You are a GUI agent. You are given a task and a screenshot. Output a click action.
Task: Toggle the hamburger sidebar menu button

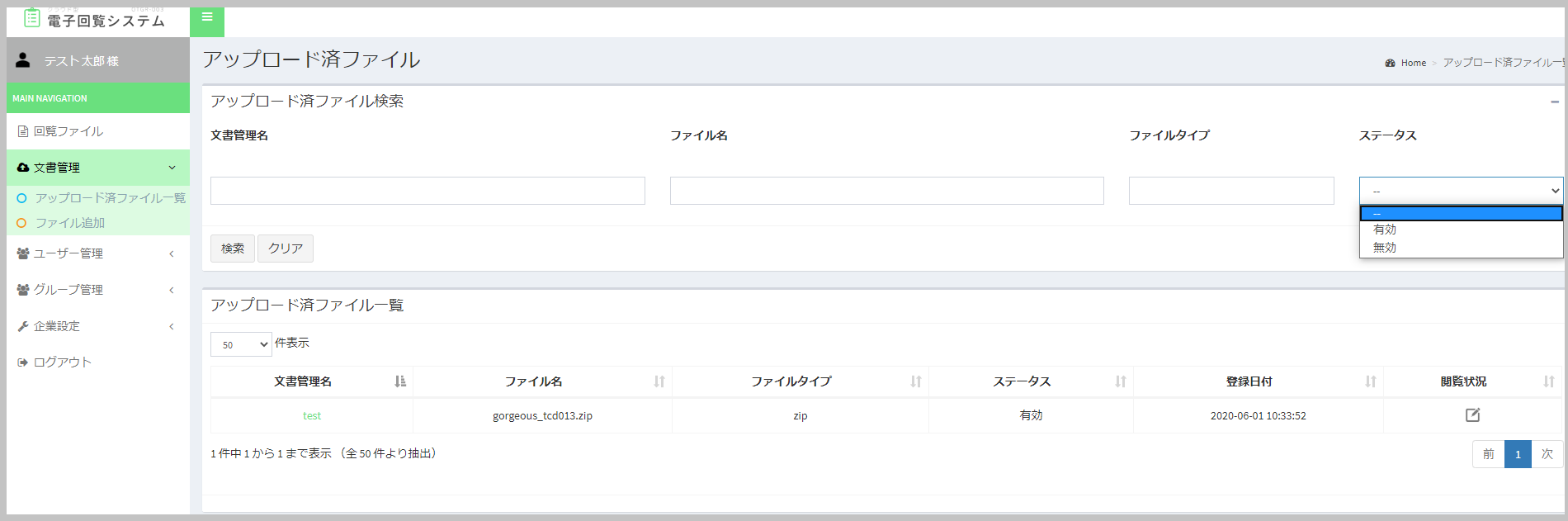pyautogui.click(x=207, y=17)
